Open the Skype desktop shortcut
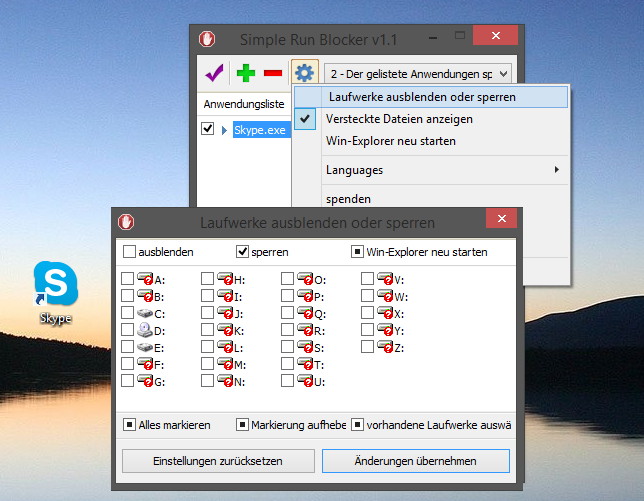This screenshot has height=501, width=644. [x=55, y=293]
